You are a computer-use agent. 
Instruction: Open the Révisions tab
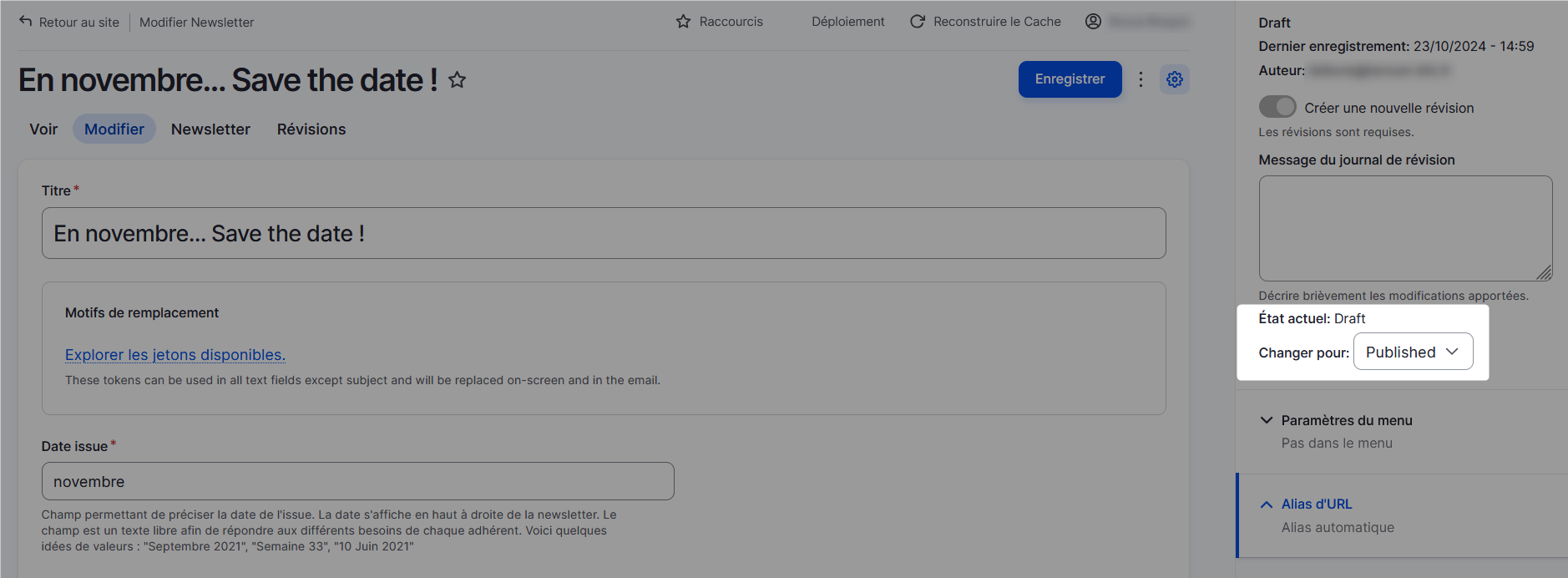[x=311, y=129]
